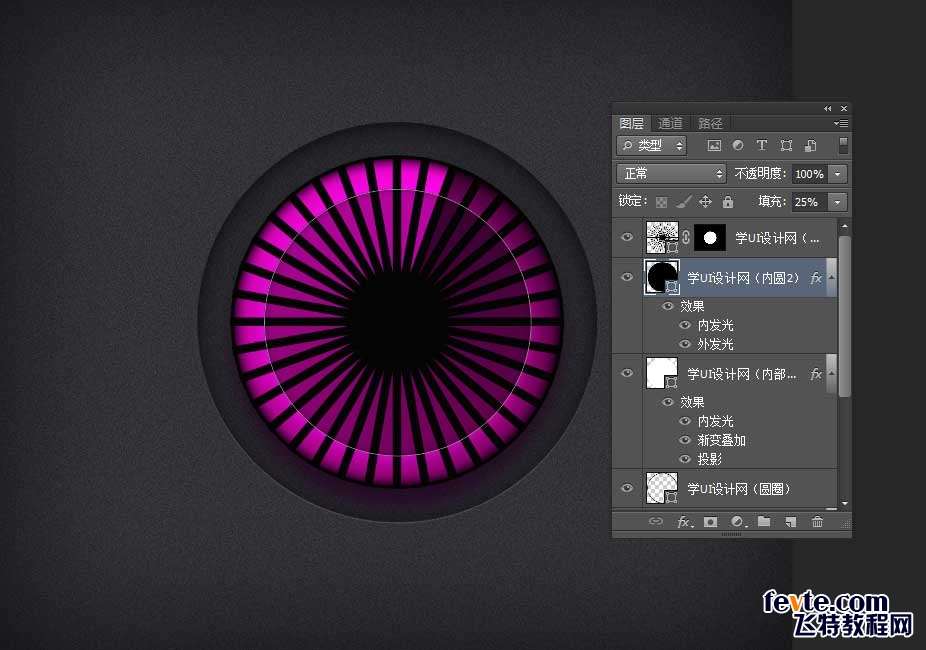Switch to the 通道 tab
Image resolution: width=926 pixels, height=650 pixels.
coord(670,123)
